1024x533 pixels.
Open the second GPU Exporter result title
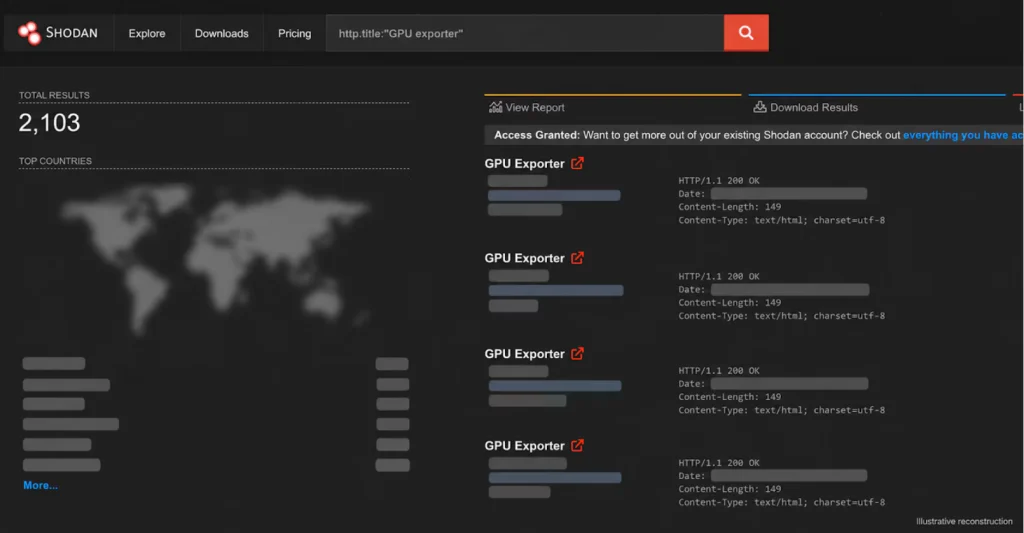click(x=524, y=259)
